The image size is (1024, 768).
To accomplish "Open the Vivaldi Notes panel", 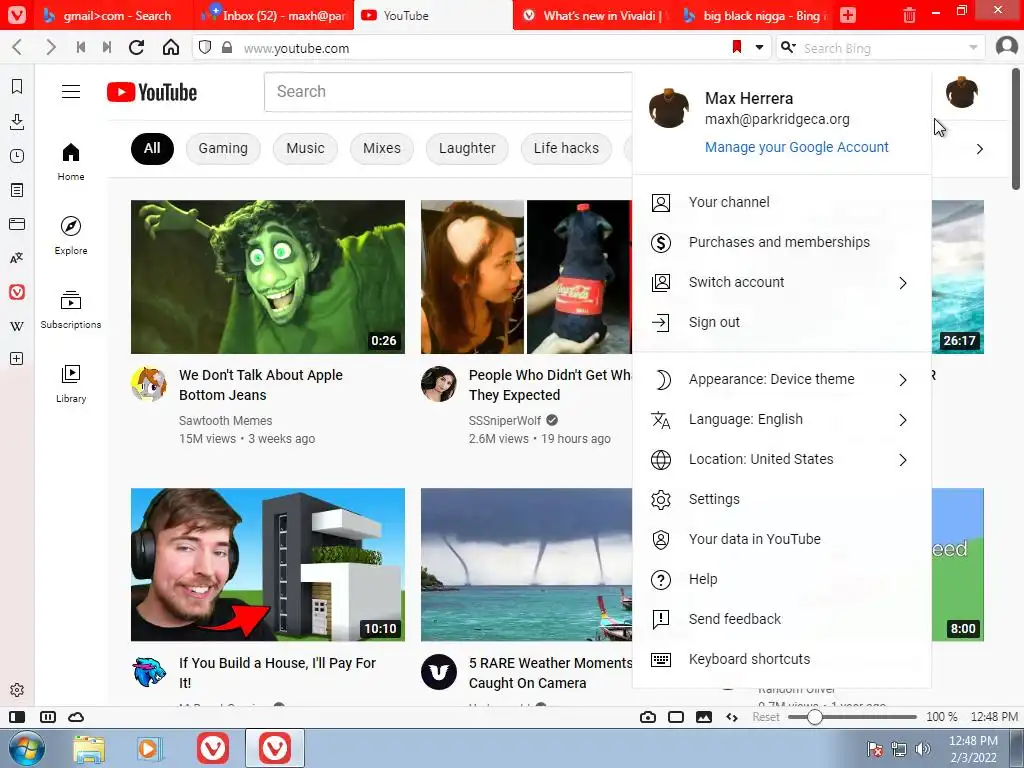I will 17,190.
